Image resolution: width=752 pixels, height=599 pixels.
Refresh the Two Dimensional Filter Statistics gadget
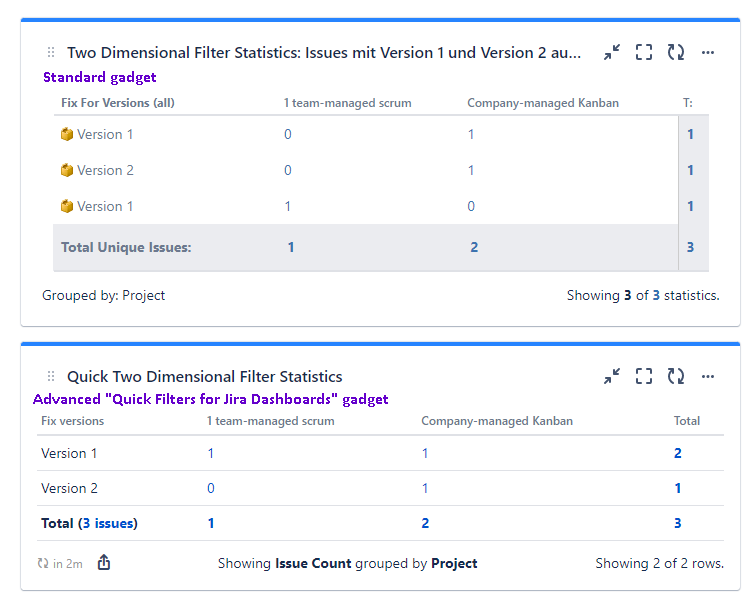click(676, 52)
